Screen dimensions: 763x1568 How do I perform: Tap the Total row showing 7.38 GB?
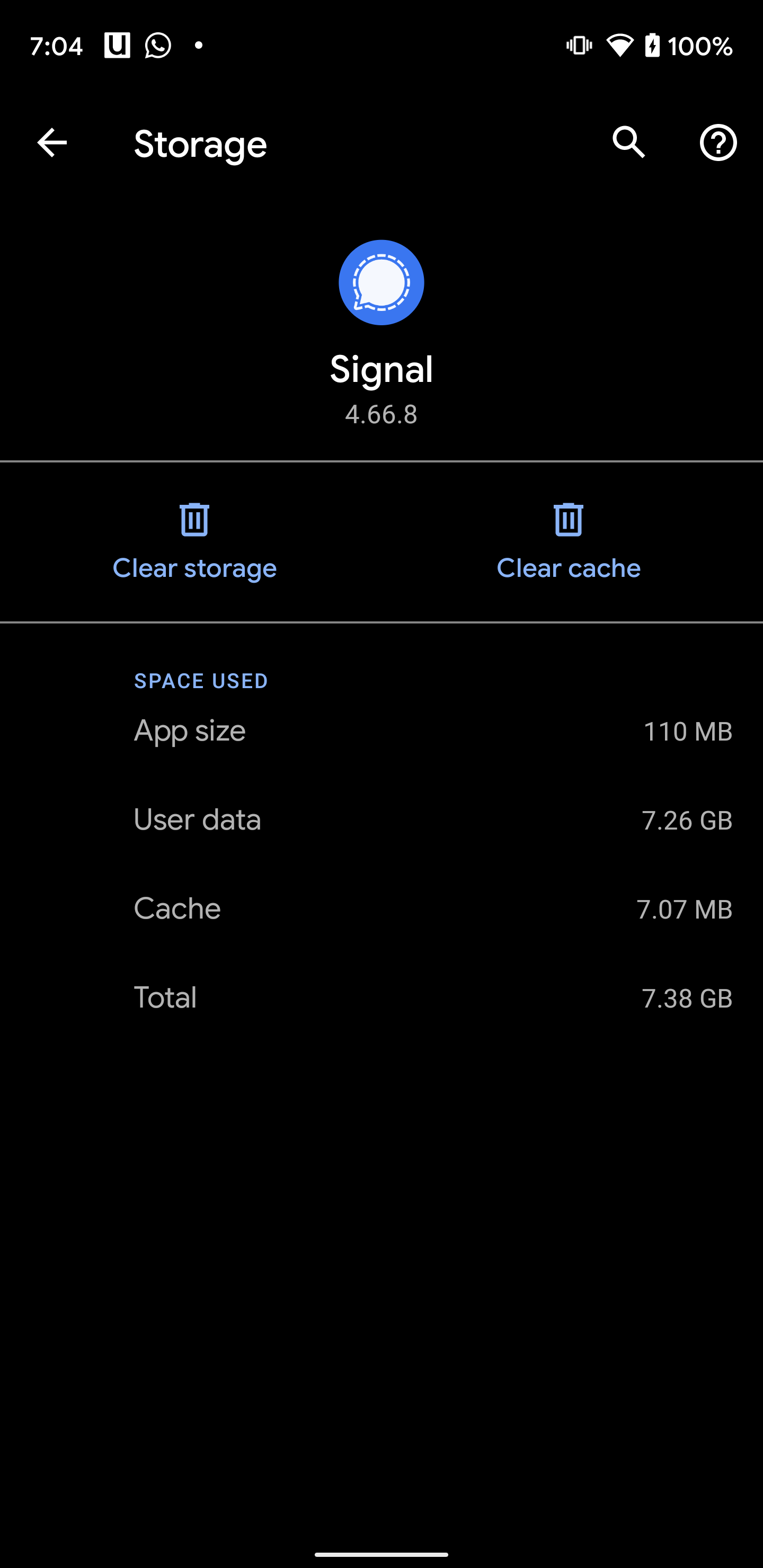tap(381, 997)
